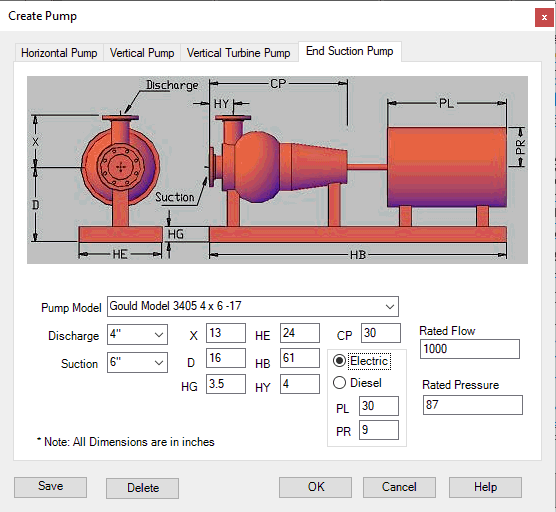The width and height of the screenshot is (556, 512).
Task: Confirm with the OK button
Action: tap(315, 488)
